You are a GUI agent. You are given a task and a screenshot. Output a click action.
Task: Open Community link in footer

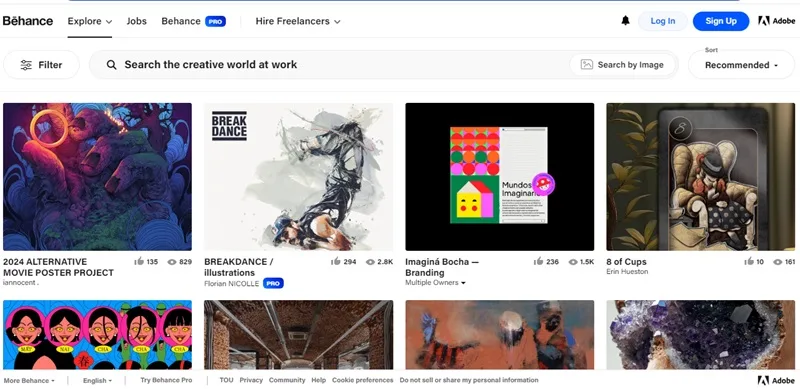[x=287, y=380]
